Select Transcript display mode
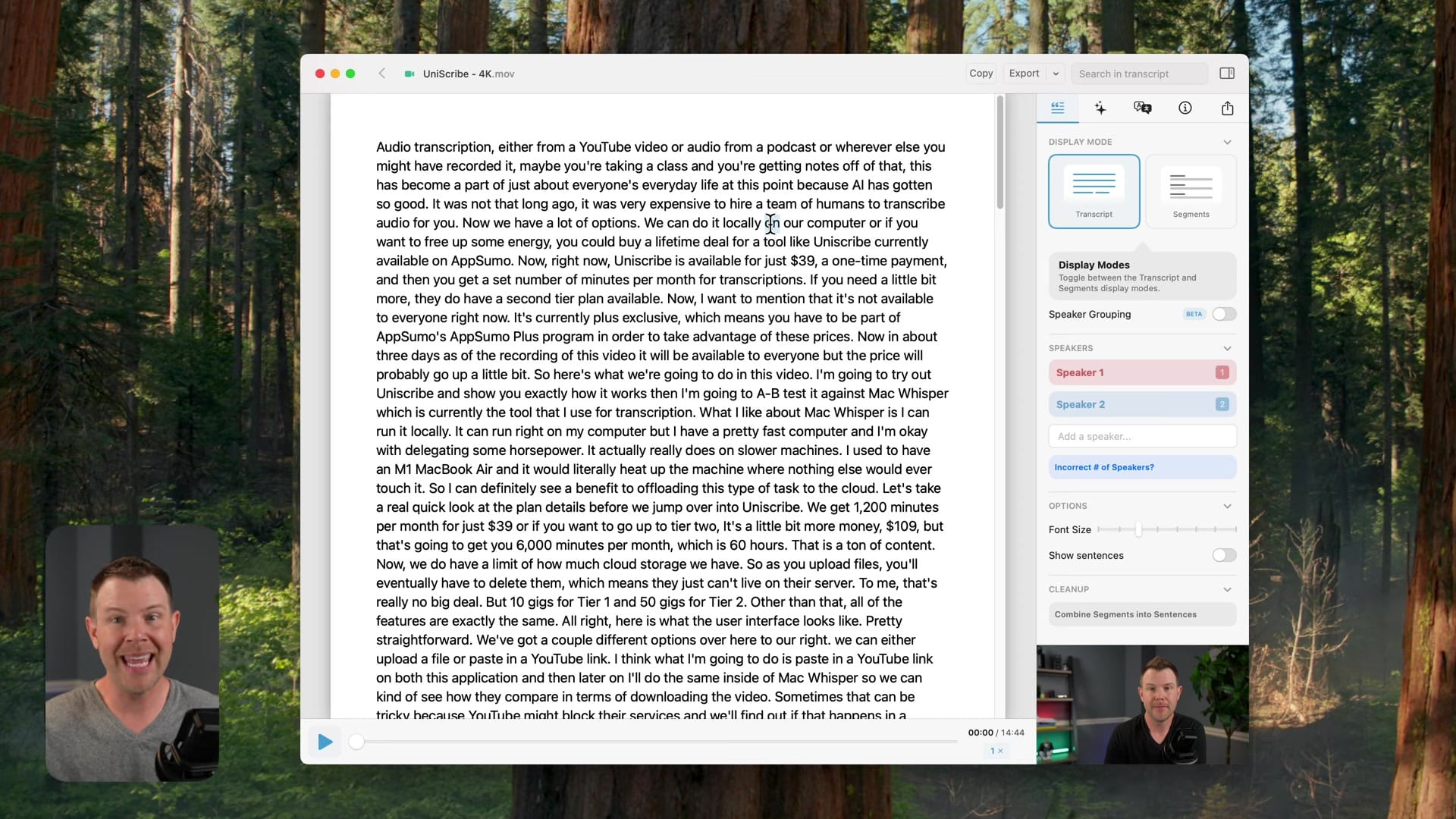The image size is (1456, 819). pyautogui.click(x=1094, y=191)
